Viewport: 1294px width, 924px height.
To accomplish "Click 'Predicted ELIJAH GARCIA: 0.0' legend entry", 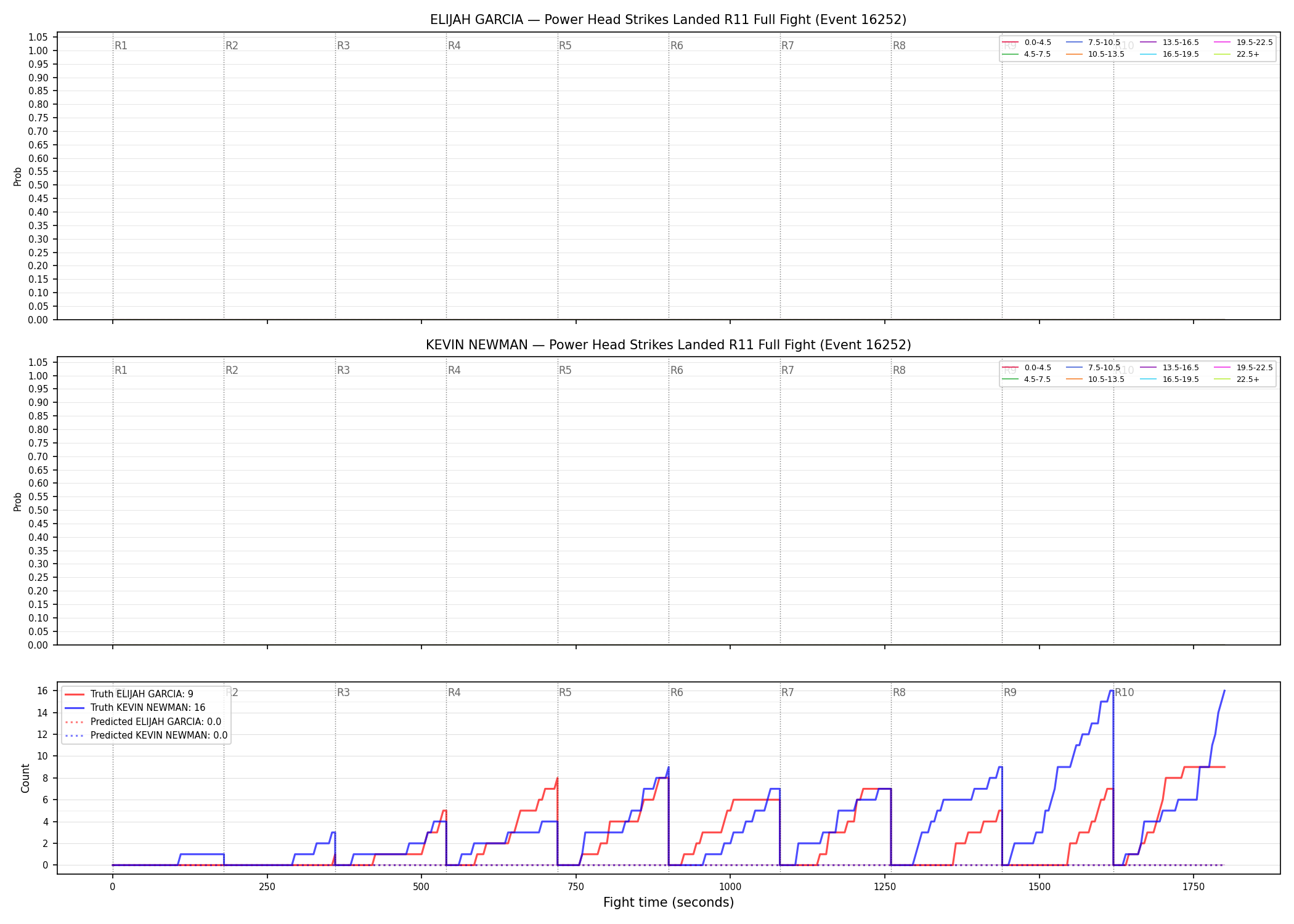I will coord(143,722).
